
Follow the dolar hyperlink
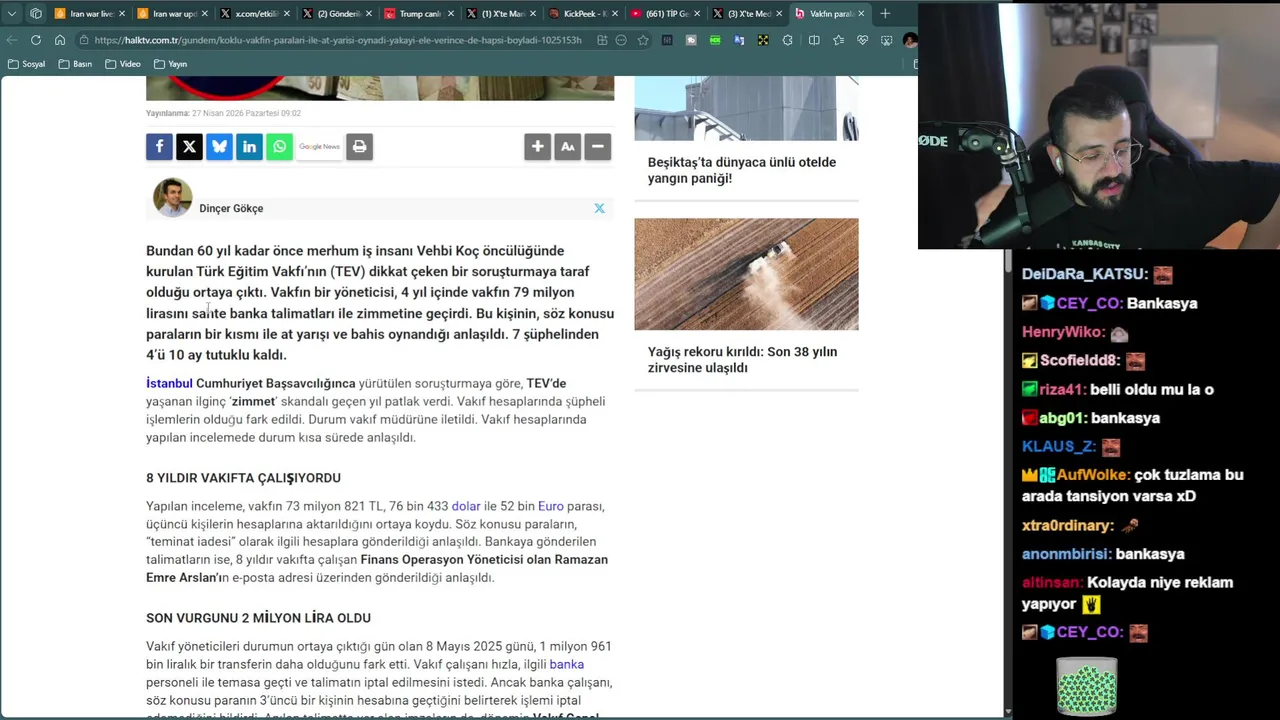pos(466,506)
